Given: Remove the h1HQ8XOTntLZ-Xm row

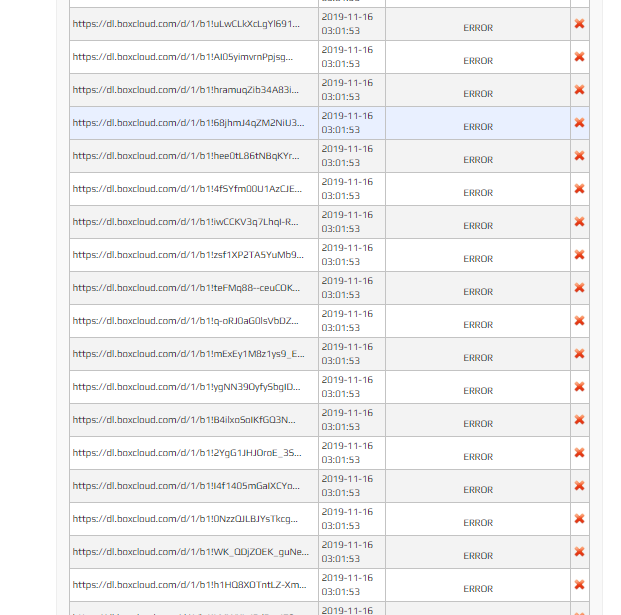Looking at the screenshot, I should pos(579,585).
